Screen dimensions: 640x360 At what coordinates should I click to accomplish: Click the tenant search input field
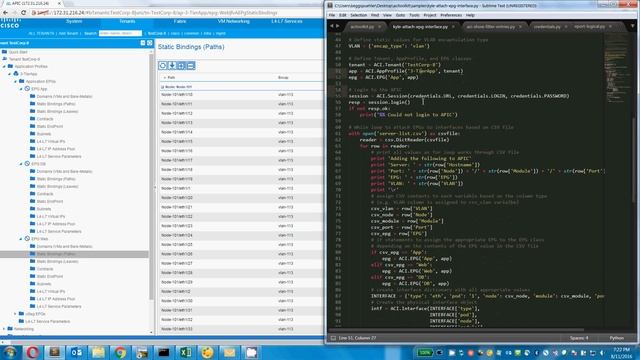(120, 33)
